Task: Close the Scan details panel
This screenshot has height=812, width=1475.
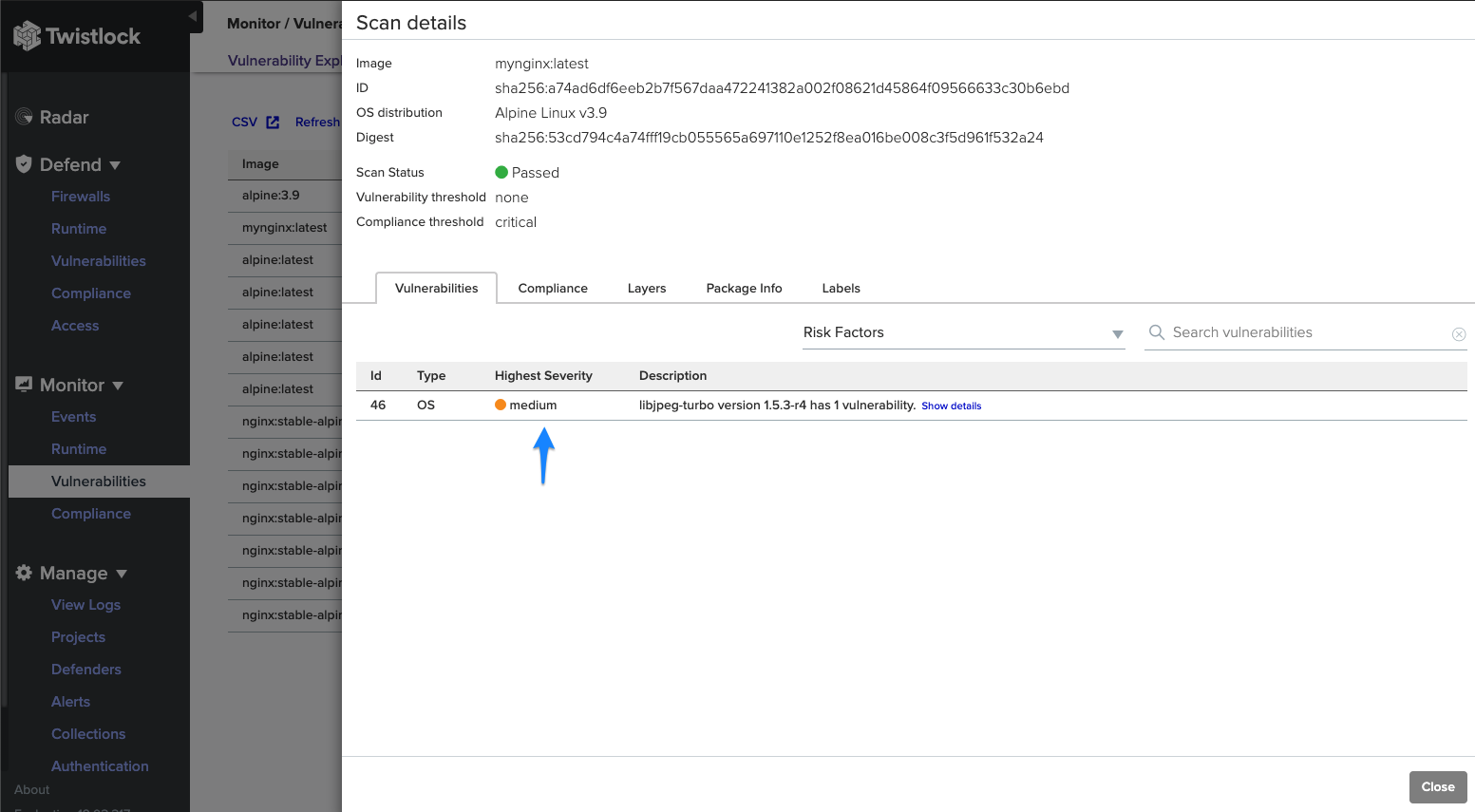Action: point(1437,786)
